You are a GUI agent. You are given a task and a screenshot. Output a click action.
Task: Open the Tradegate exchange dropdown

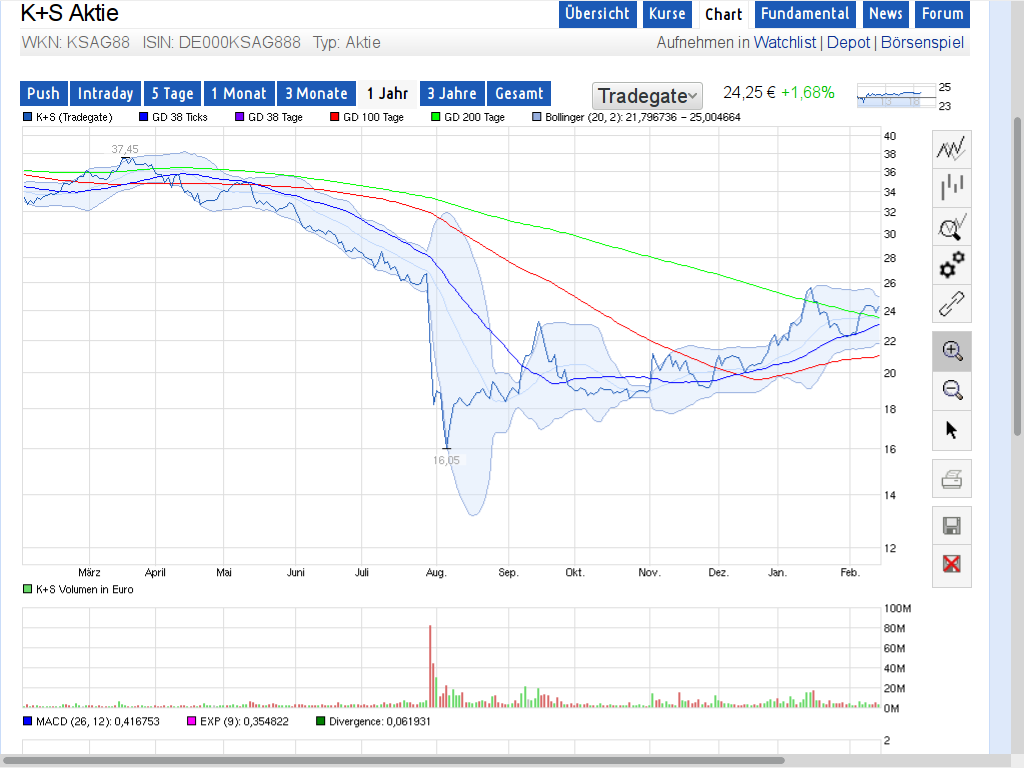(646, 97)
